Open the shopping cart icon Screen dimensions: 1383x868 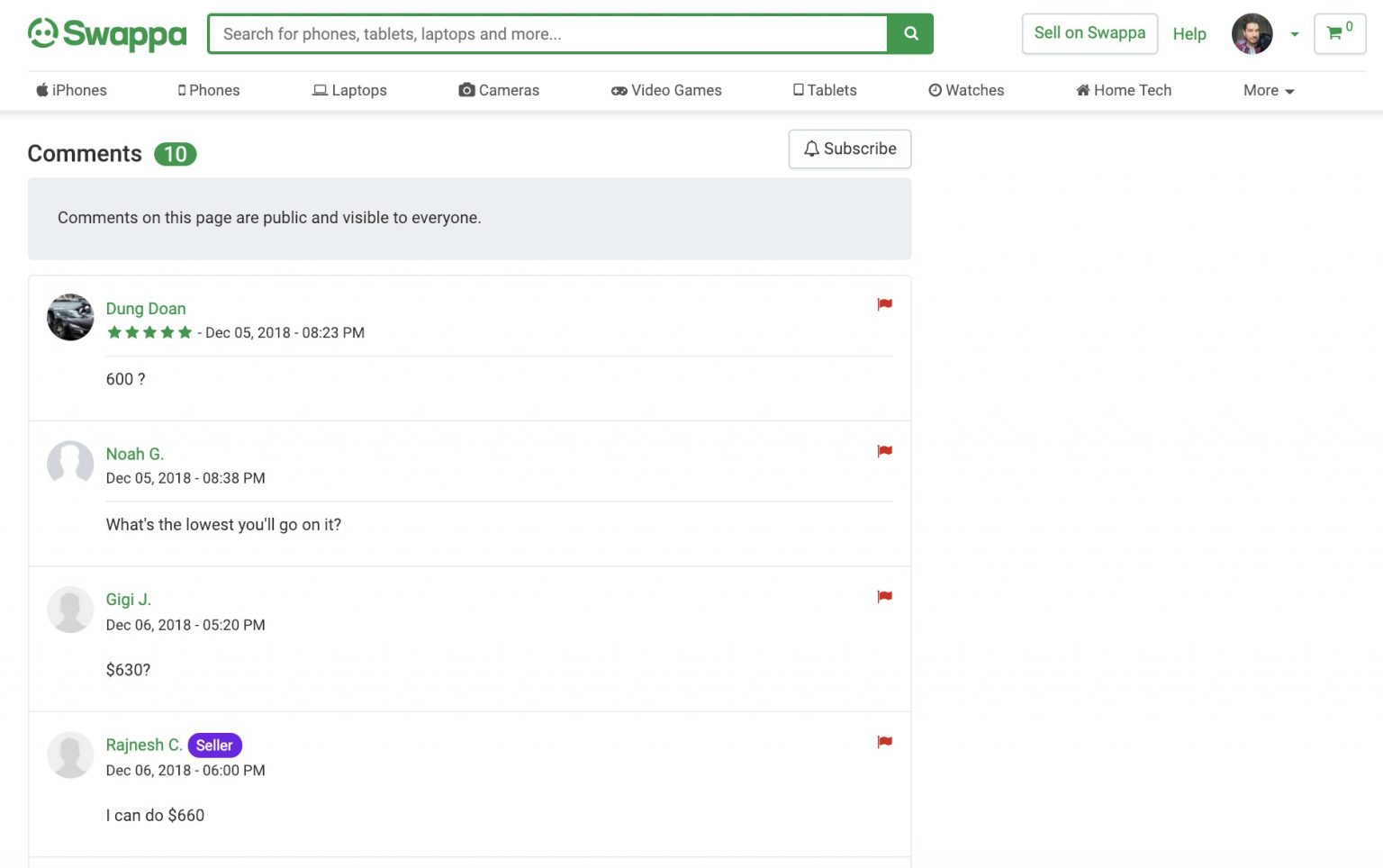coord(1335,33)
